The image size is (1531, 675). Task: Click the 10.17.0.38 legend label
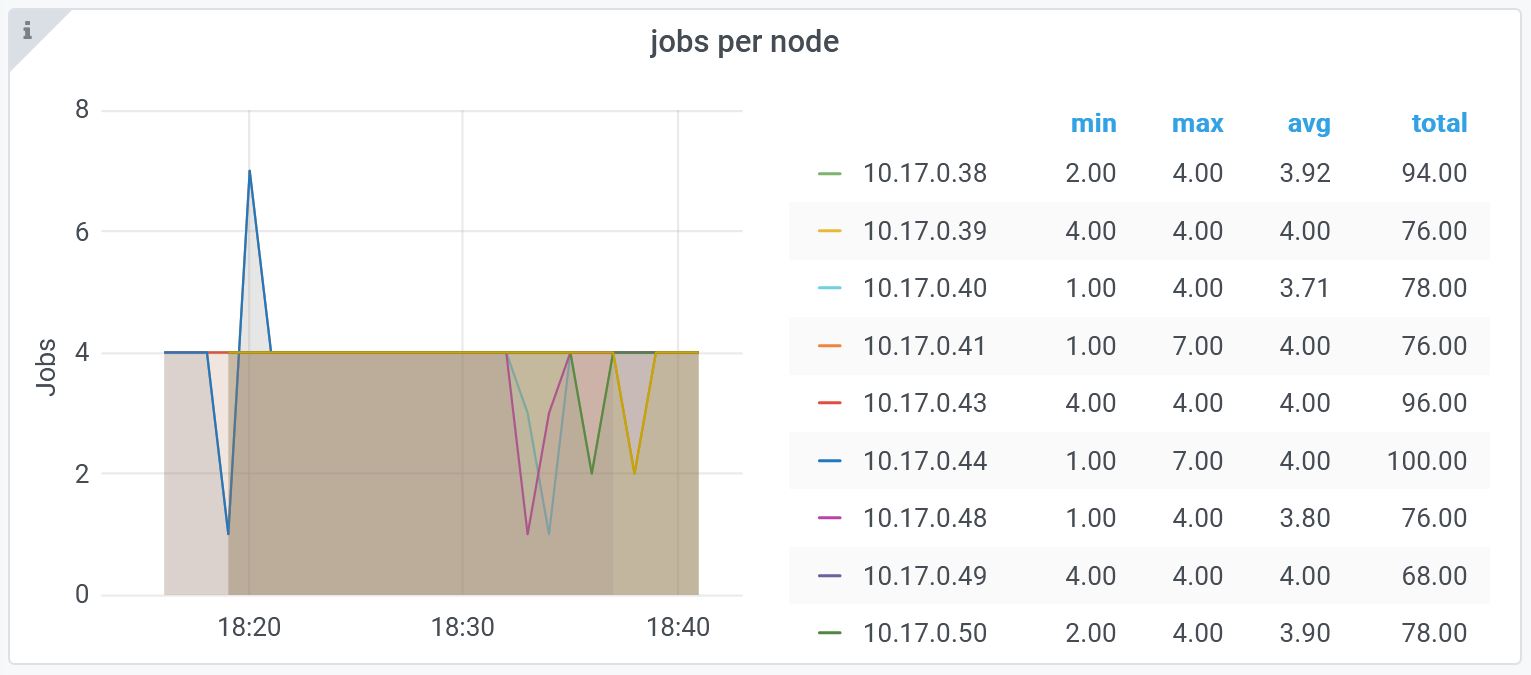pyautogui.click(x=924, y=173)
